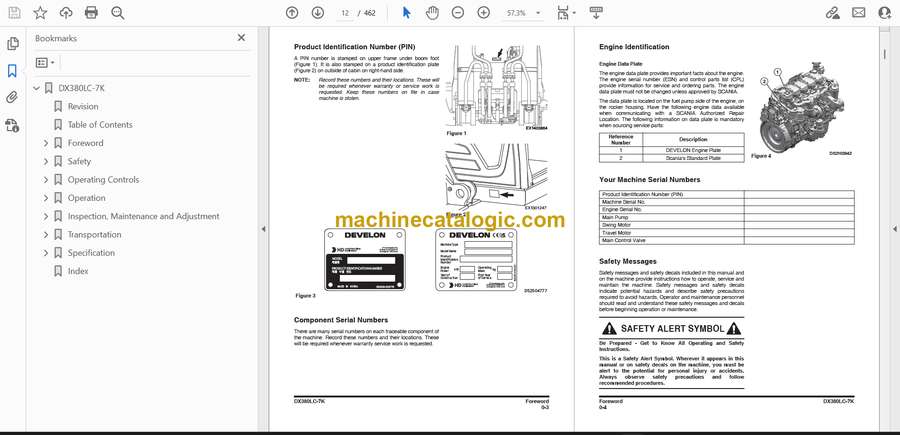Add the file to starred with the star icon

[40, 13]
